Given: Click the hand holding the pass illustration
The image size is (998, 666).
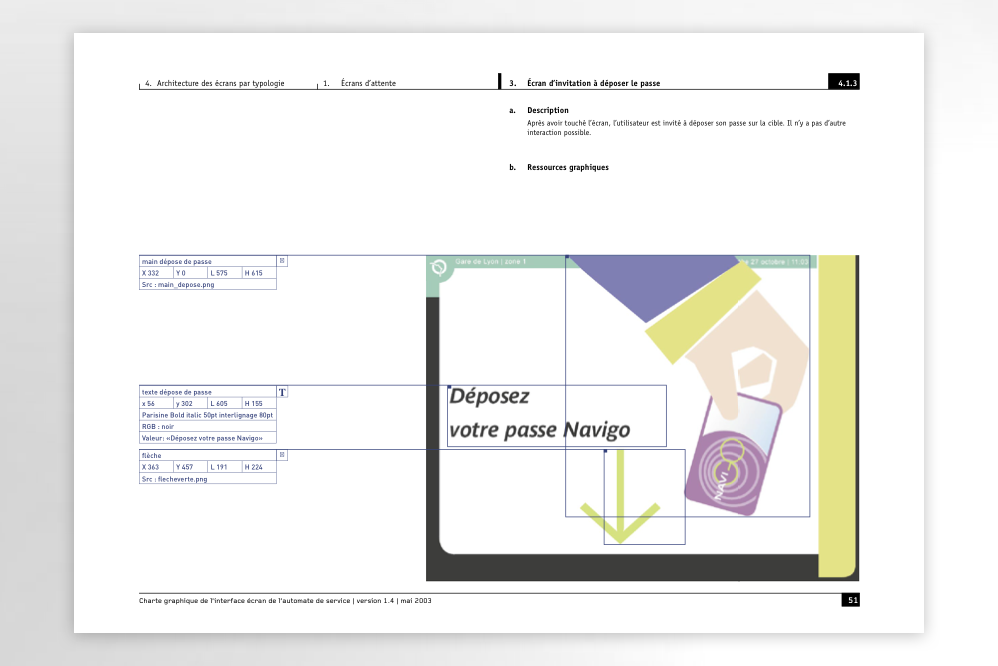Looking at the screenshot, I should [x=749, y=353].
